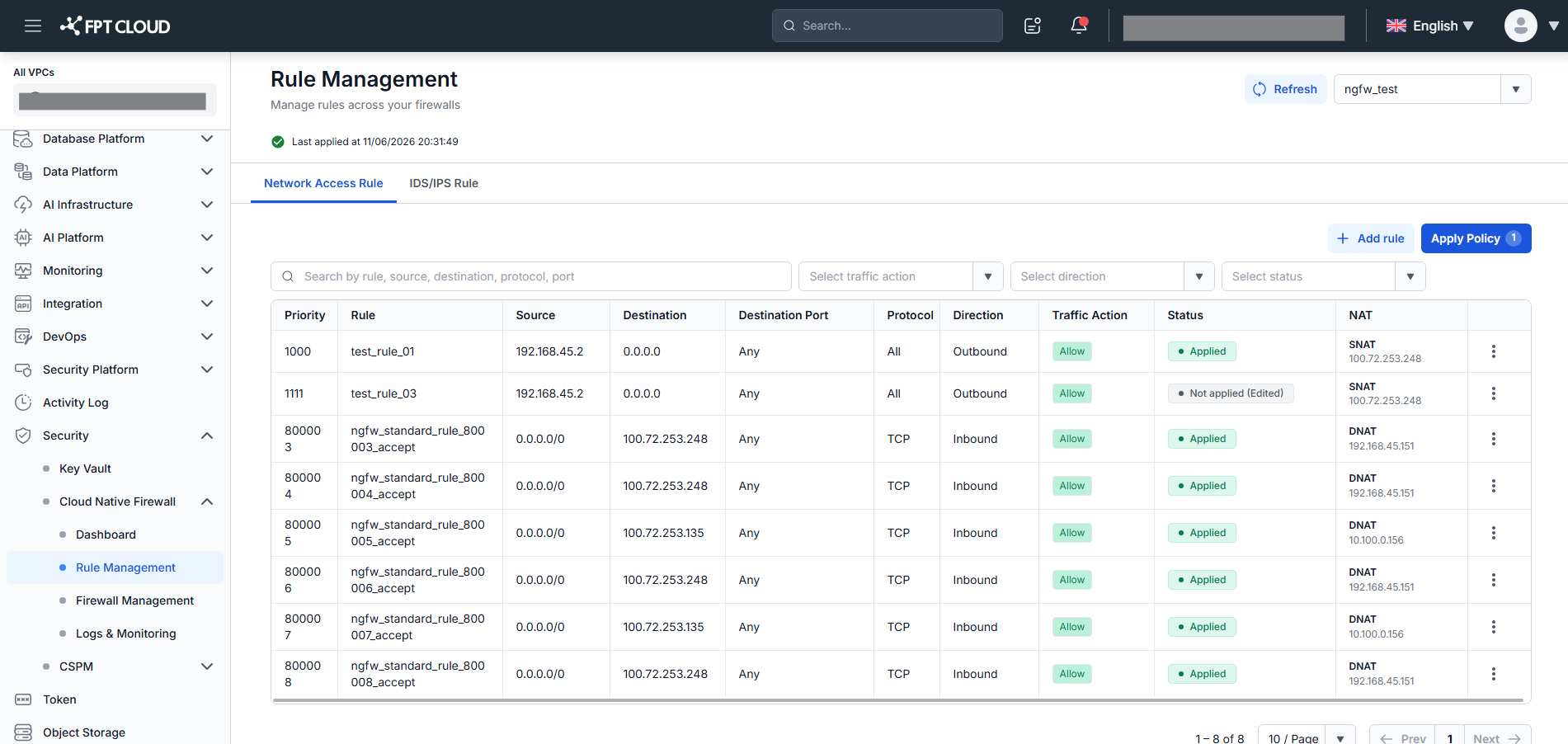Expand the Security Platform menu
This screenshot has height=744, width=1568.
[207, 370]
